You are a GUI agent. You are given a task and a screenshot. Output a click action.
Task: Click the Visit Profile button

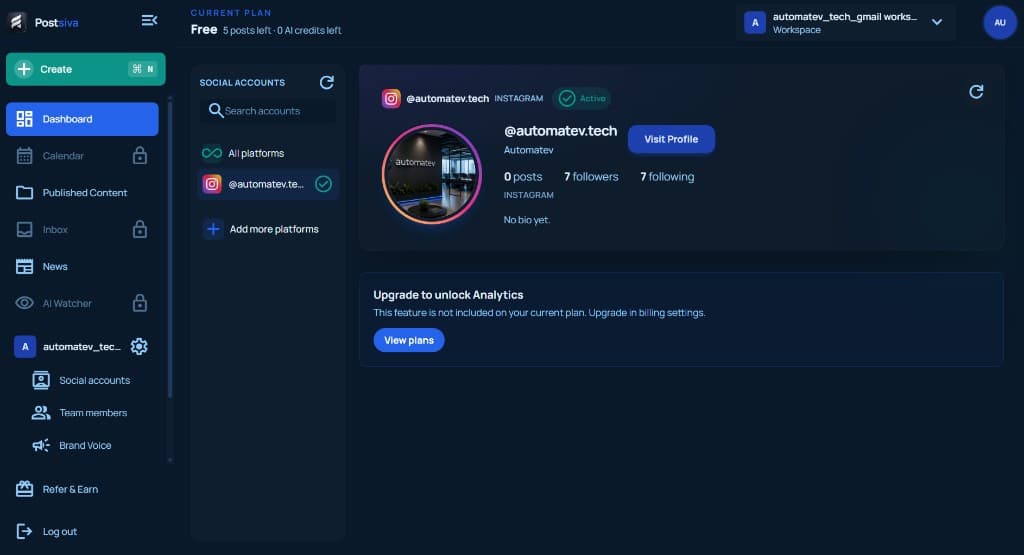671,139
